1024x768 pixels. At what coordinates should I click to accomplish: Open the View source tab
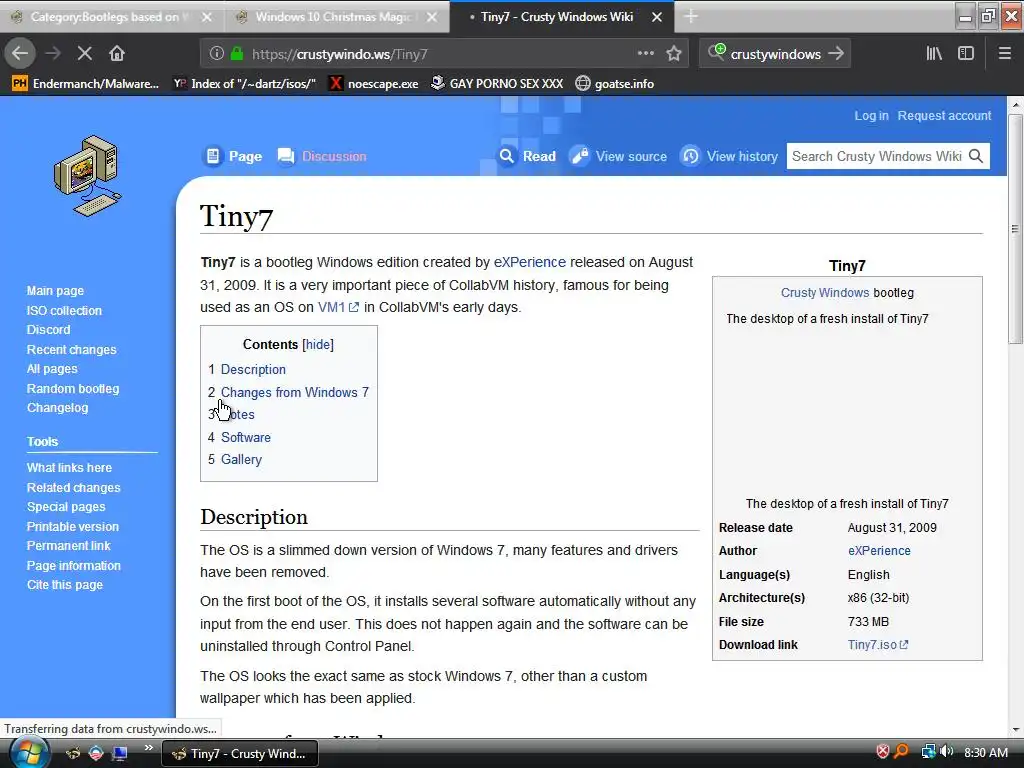click(x=618, y=156)
